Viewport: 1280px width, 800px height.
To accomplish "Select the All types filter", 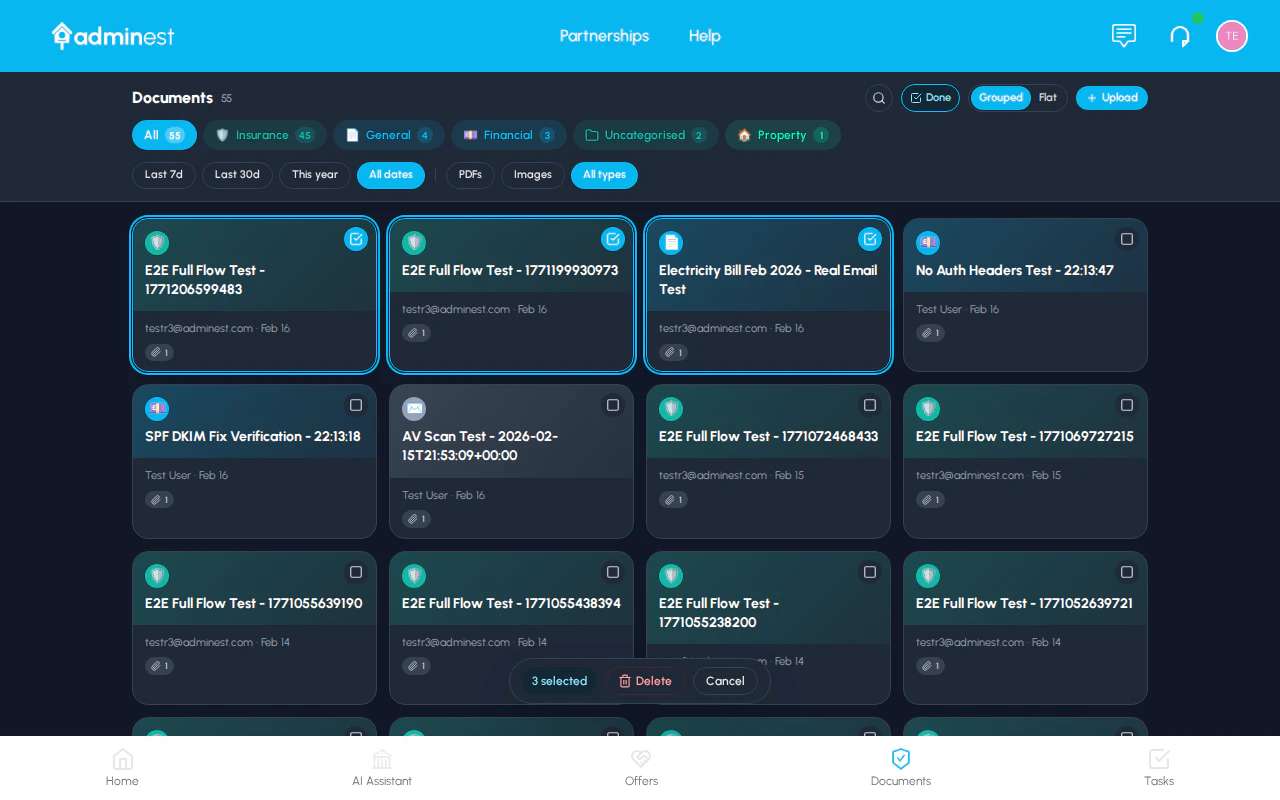I will tap(604, 175).
